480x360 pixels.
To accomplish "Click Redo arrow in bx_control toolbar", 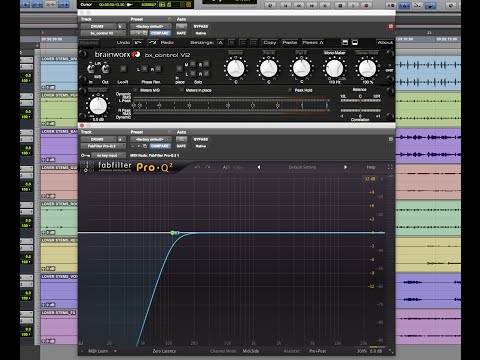I will [152, 43].
